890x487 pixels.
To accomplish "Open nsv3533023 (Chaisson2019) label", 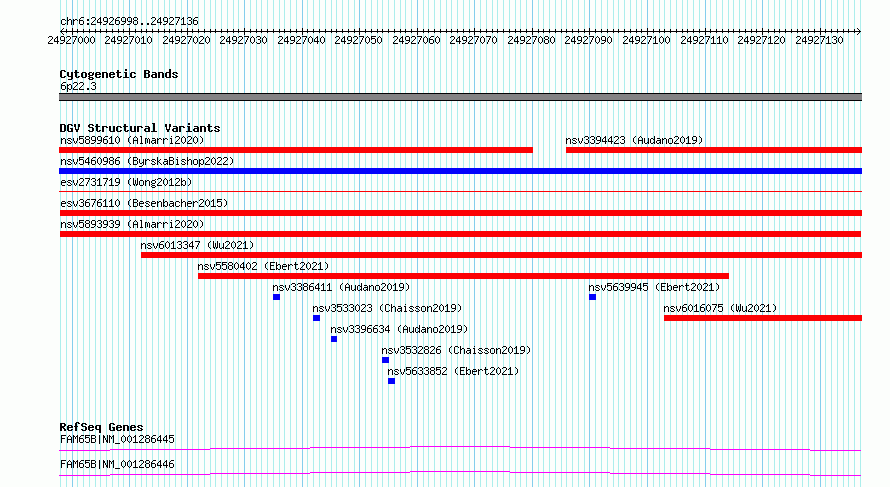I will pos(387,308).
